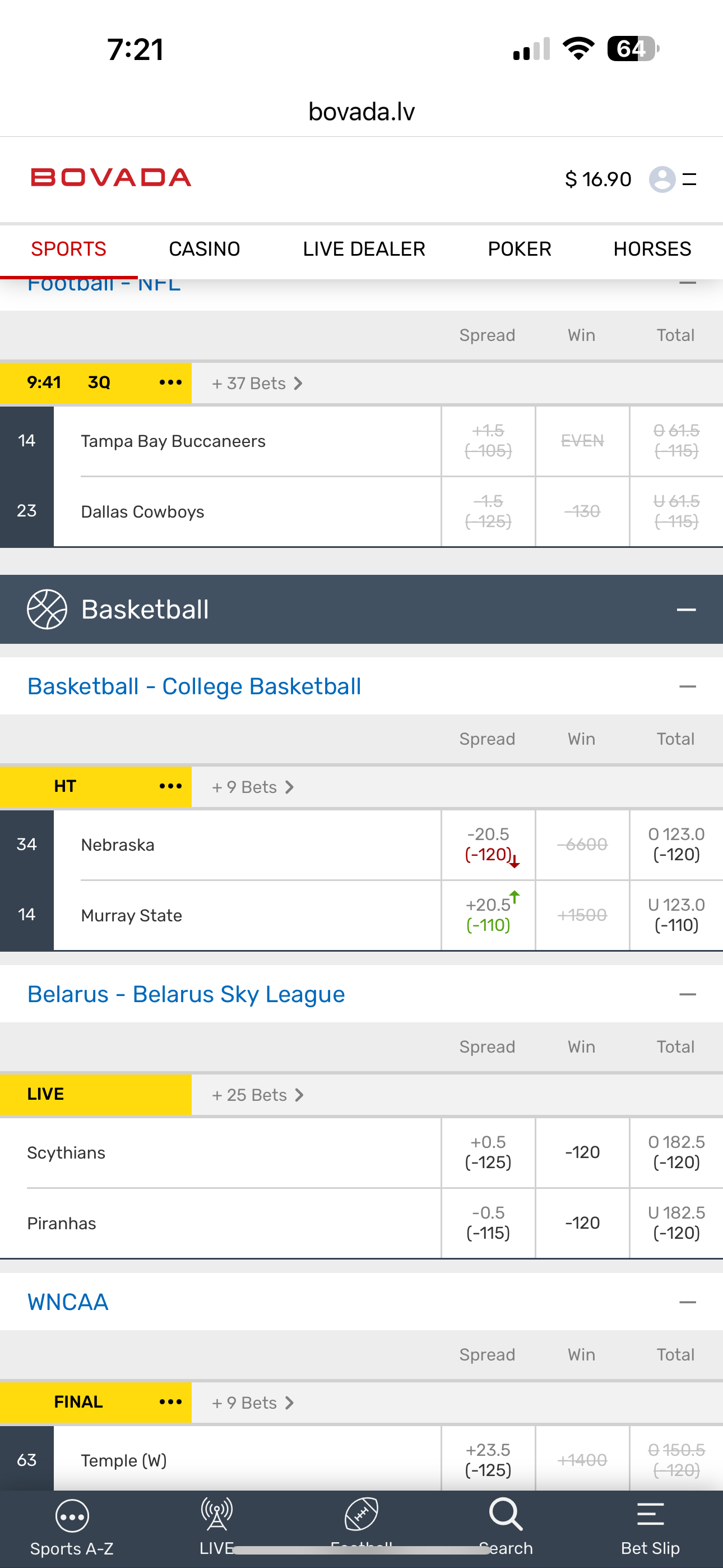Tap the Bovada logo
This screenshot has width=723, height=1568.
111,178
